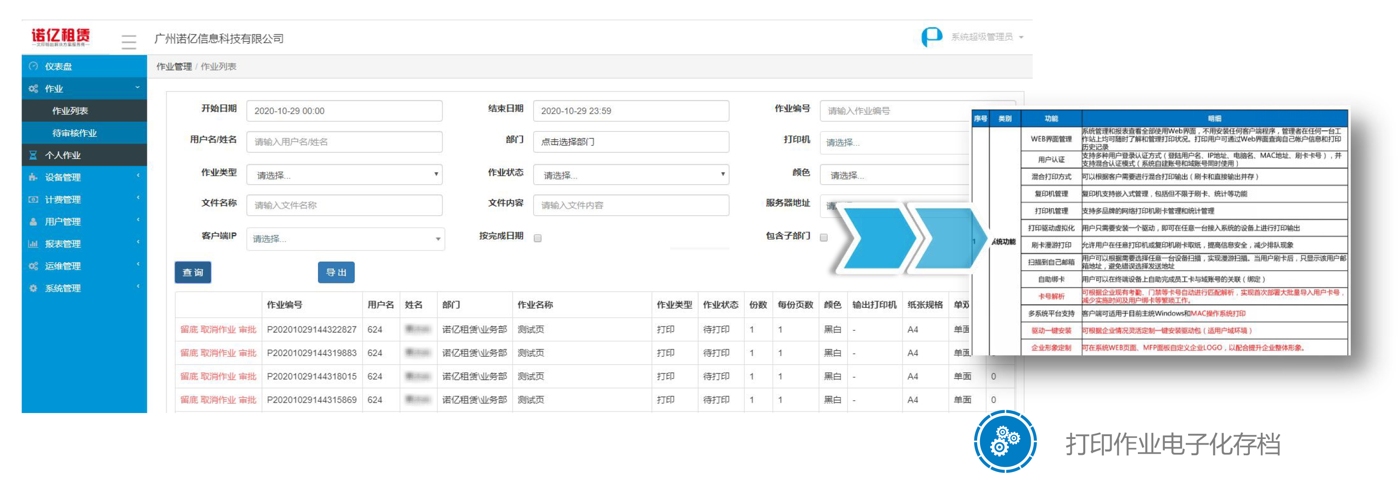Click the 开始日期 date input field
1400x494 pixels.
pos(344,111)
